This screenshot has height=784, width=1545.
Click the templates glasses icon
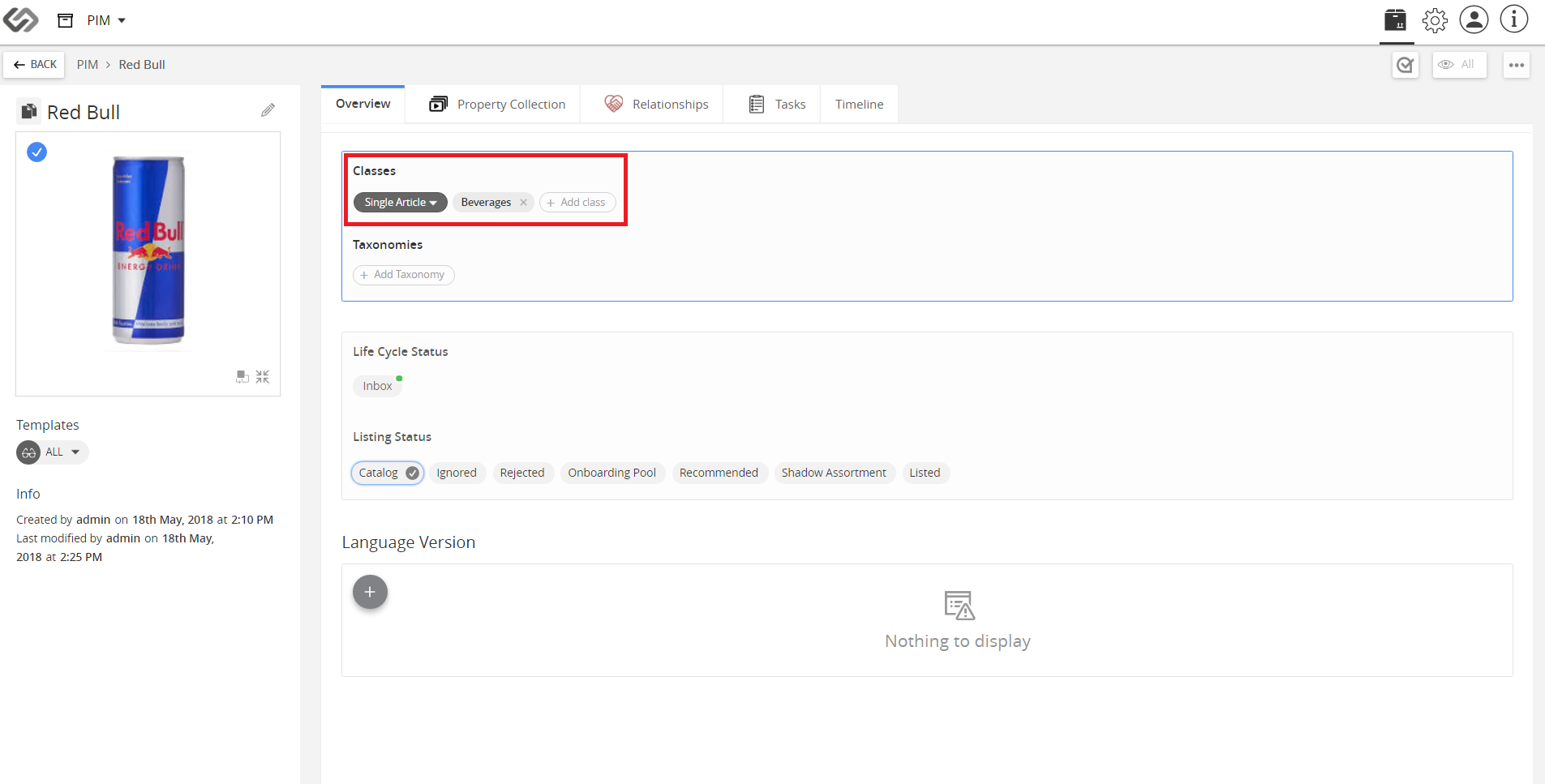click(28, 452)
